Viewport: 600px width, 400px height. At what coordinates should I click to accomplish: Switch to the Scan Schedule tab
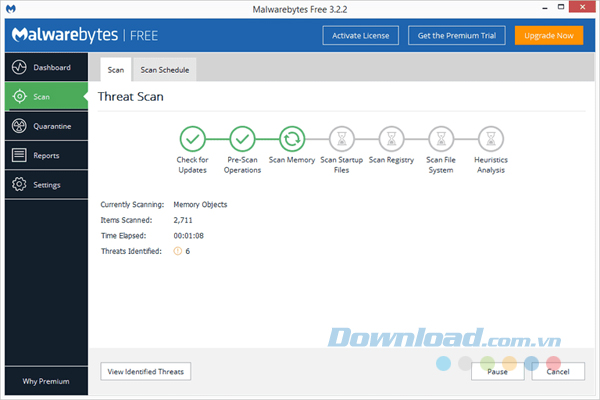165,70
